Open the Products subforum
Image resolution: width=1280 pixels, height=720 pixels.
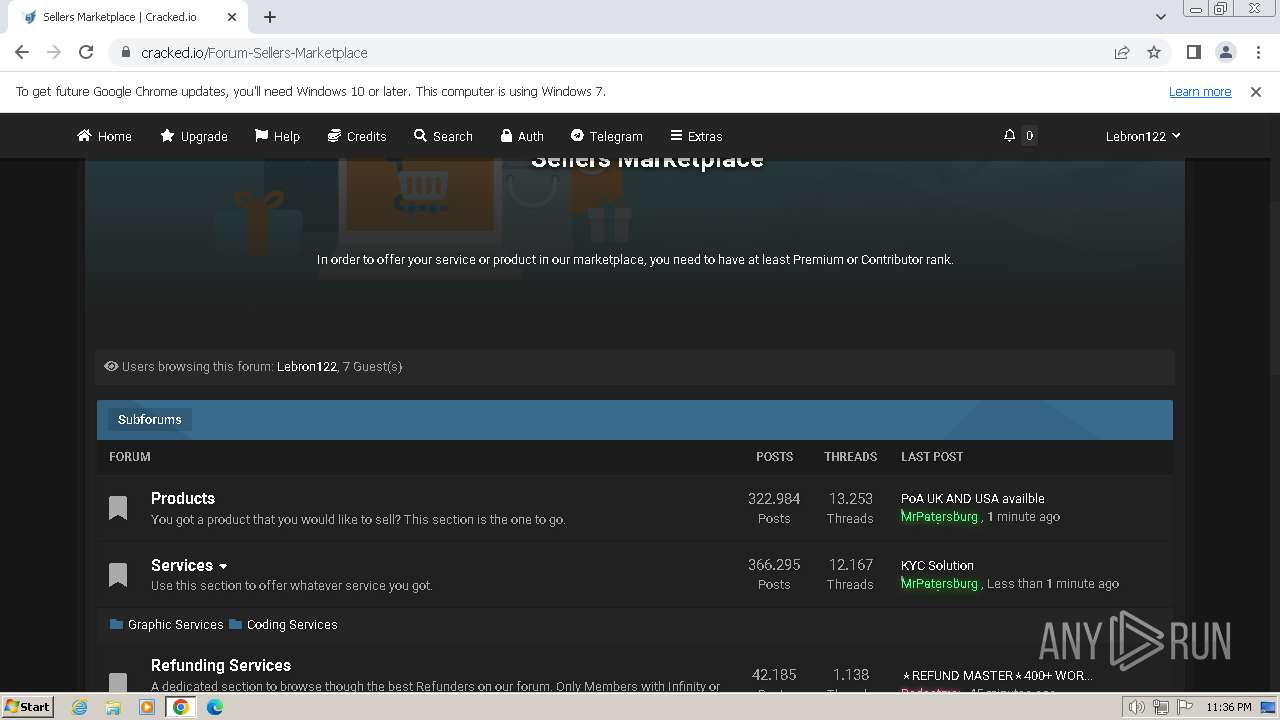coord(183,498)
